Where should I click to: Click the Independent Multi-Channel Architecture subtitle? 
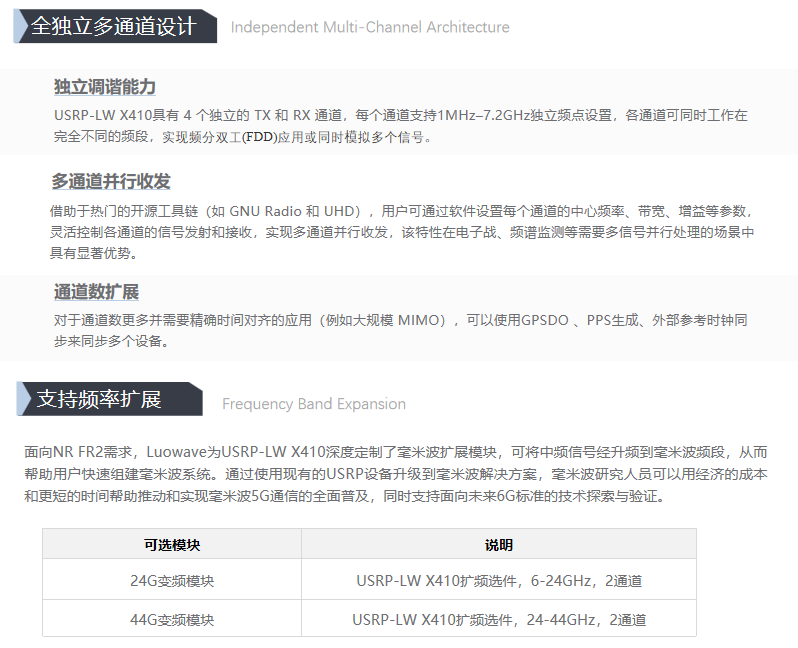[x=370, y=27]
